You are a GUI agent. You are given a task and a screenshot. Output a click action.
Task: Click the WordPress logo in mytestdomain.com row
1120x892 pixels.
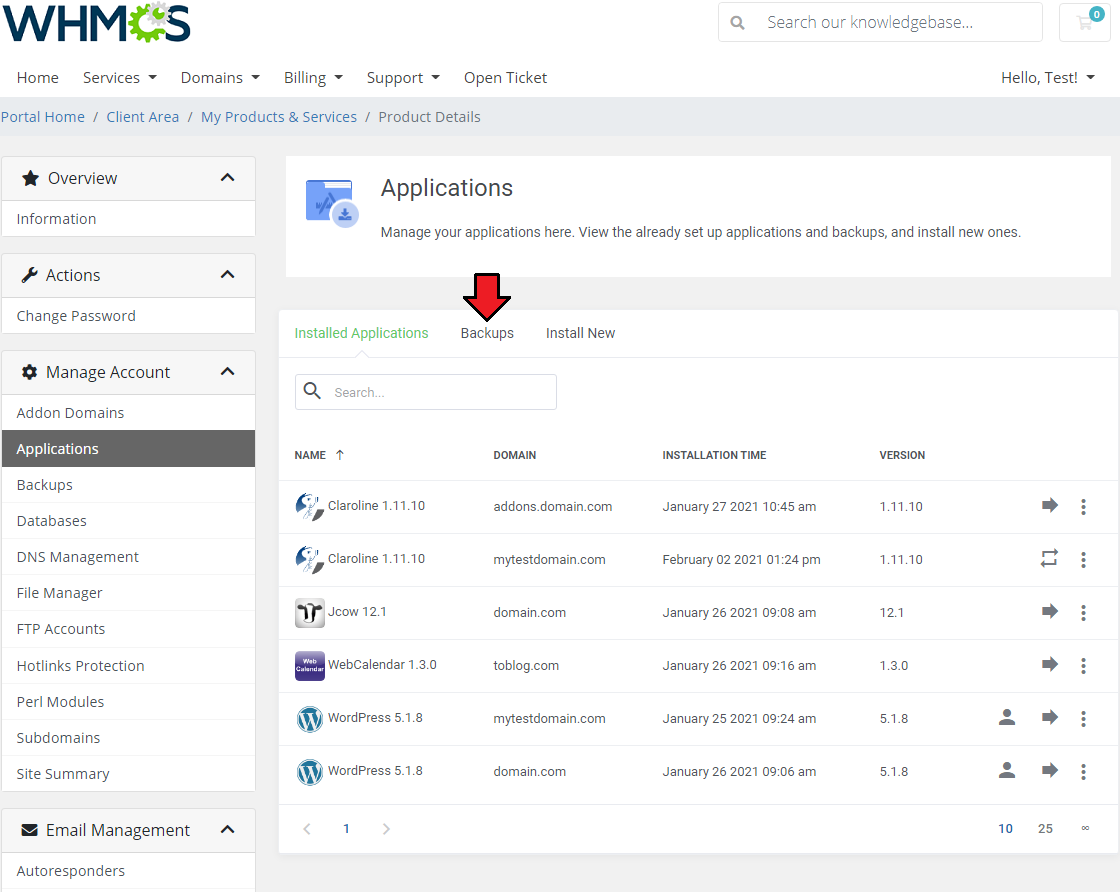click(309, 718)
